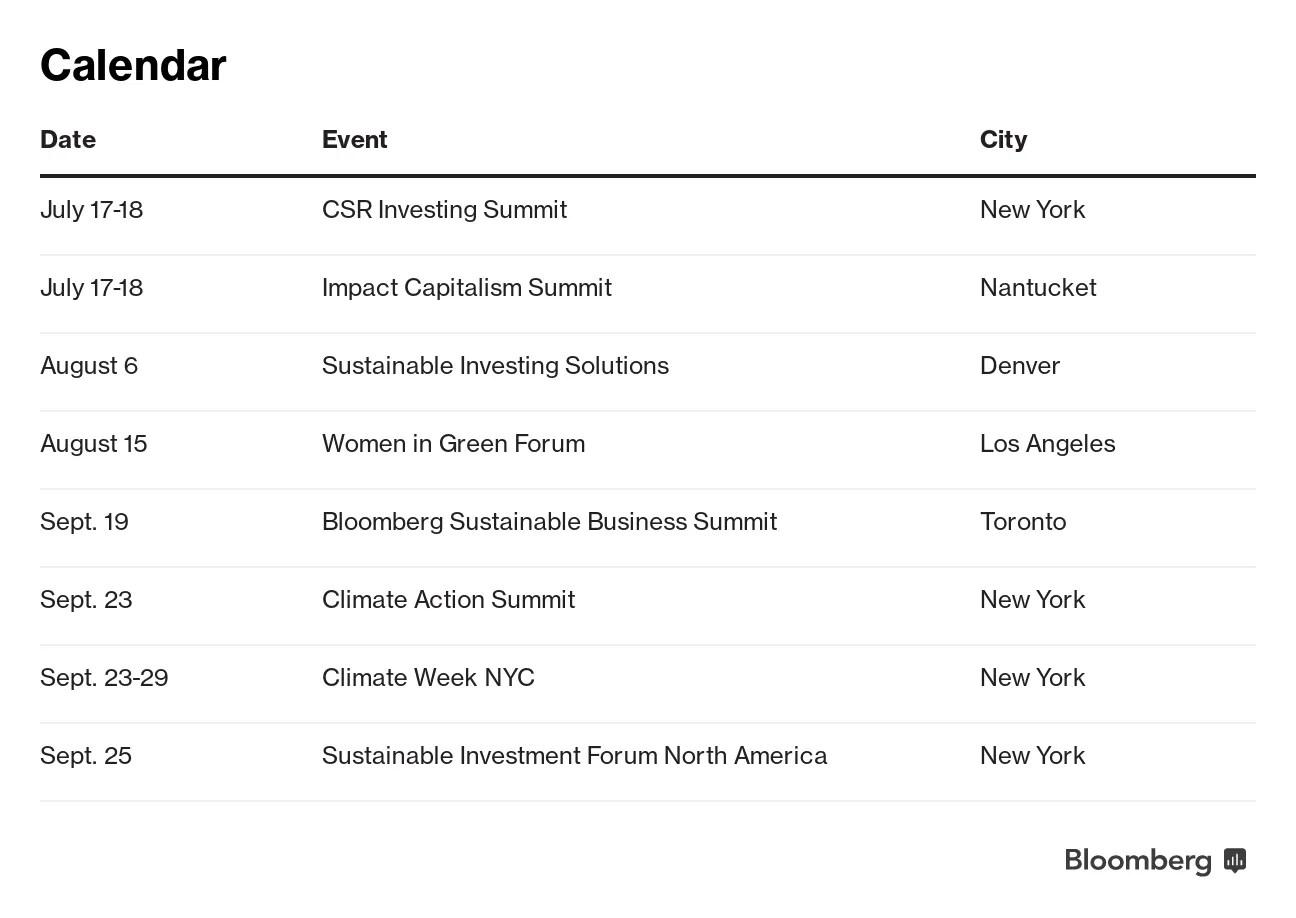This screenshot has width=1296, height=918.
Task: Click the Bloomberg chart logo icon
Action: coord(1235,860)
